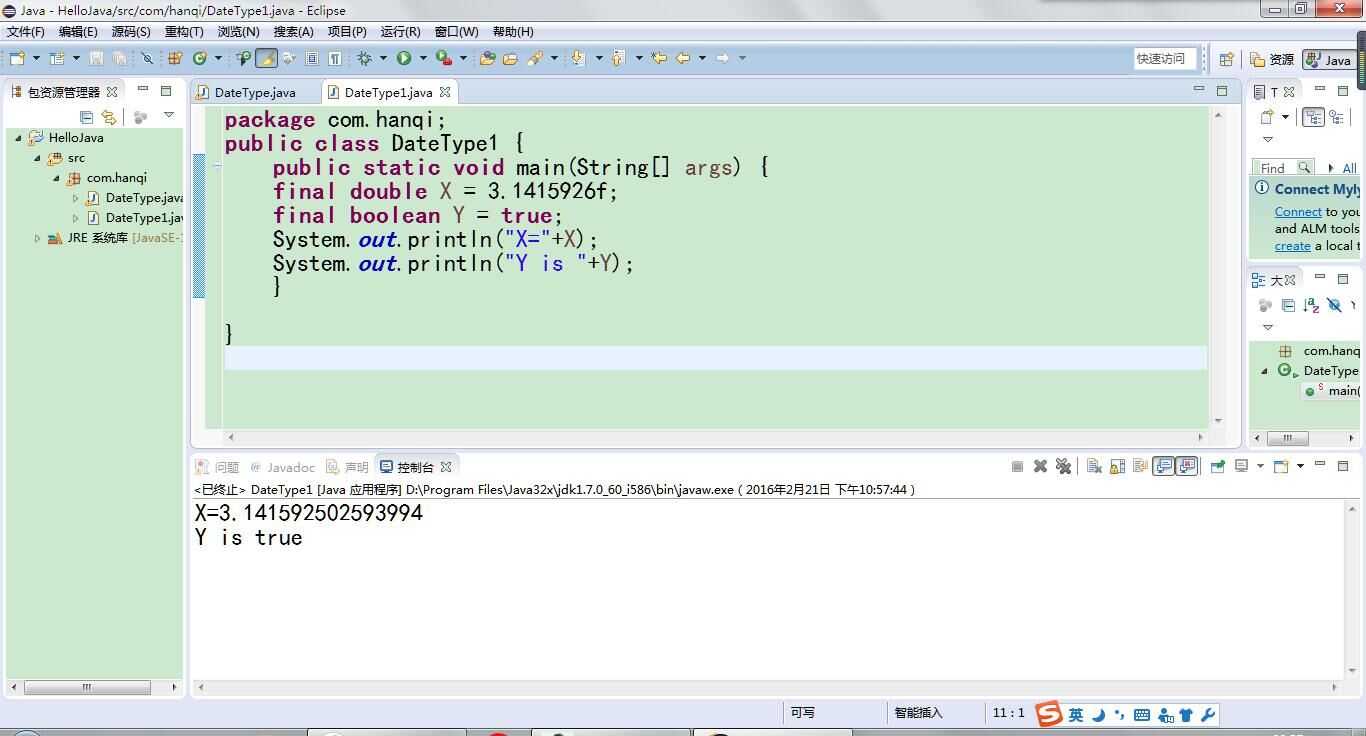Click the Open Task folder icon

coord(510,58)
